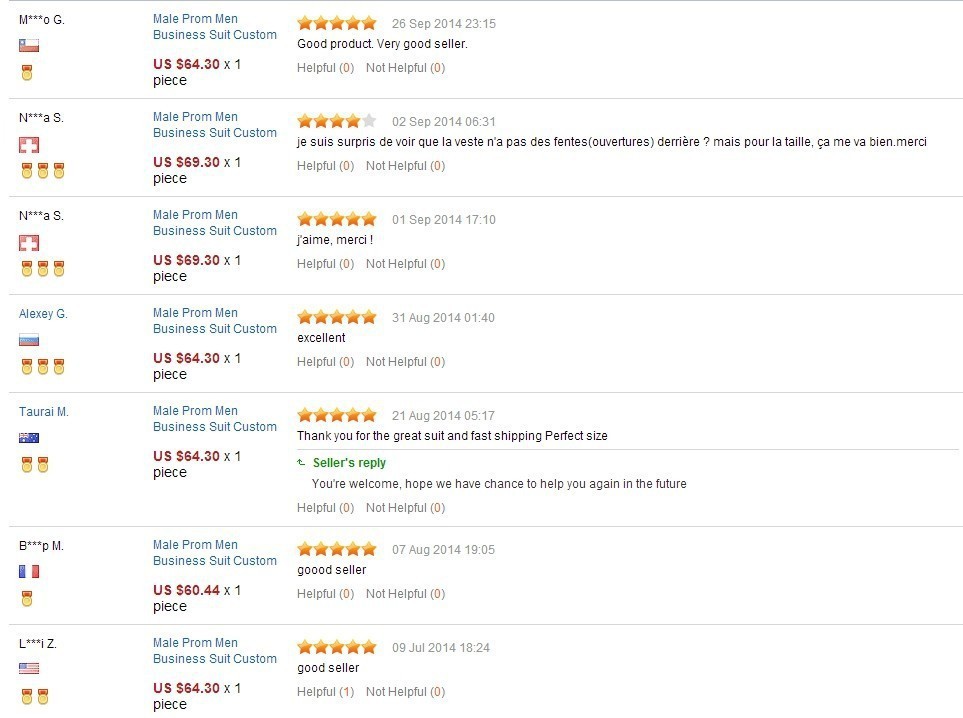Image resolution: width=963 pixels, height=718 pixels.
Task: Click Australian flag under Taurai M.
Action: (x=29, y=438)
